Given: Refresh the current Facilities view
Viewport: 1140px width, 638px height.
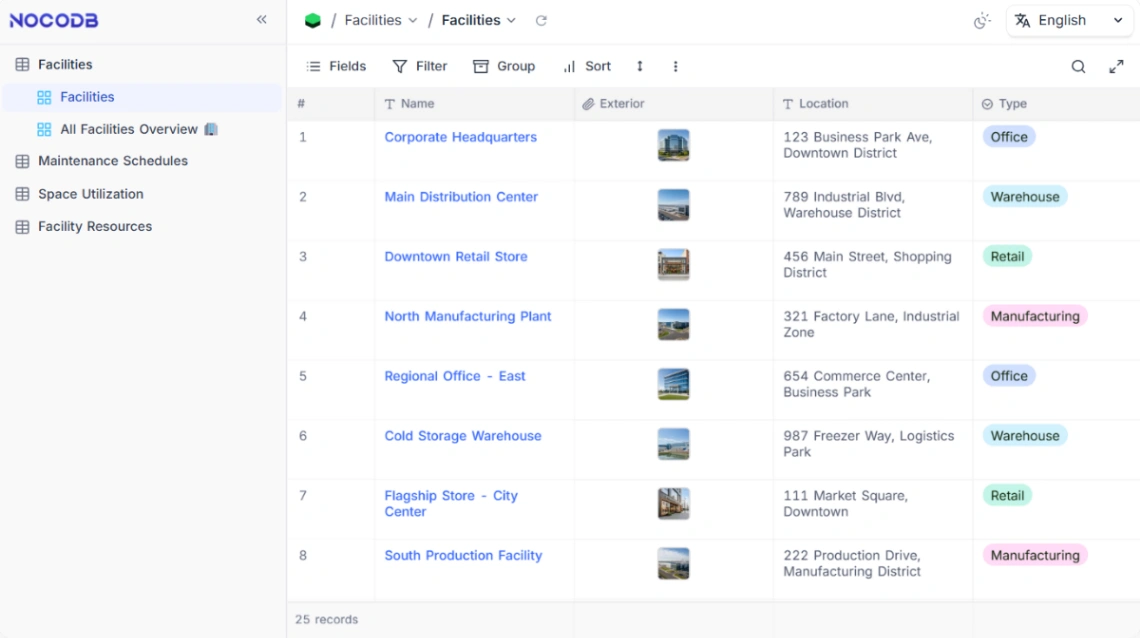Looking at the screenshot, I should tap(541, 19).
